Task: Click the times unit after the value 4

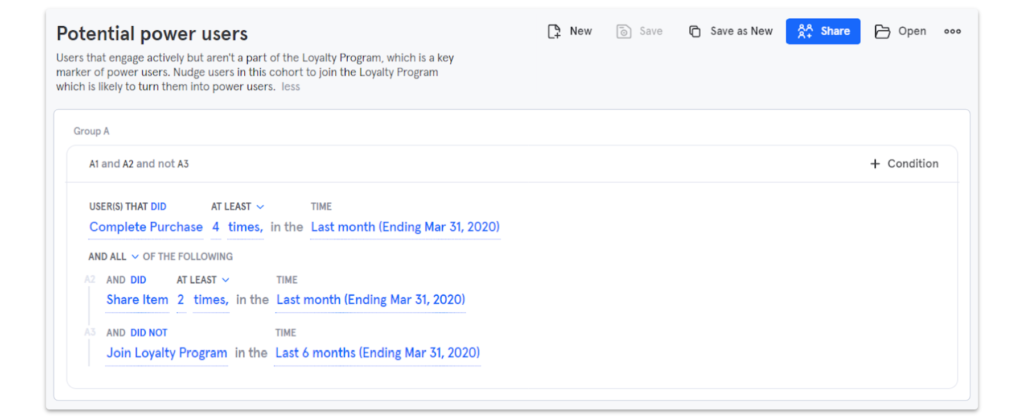Action: click(x=246, y=227)
